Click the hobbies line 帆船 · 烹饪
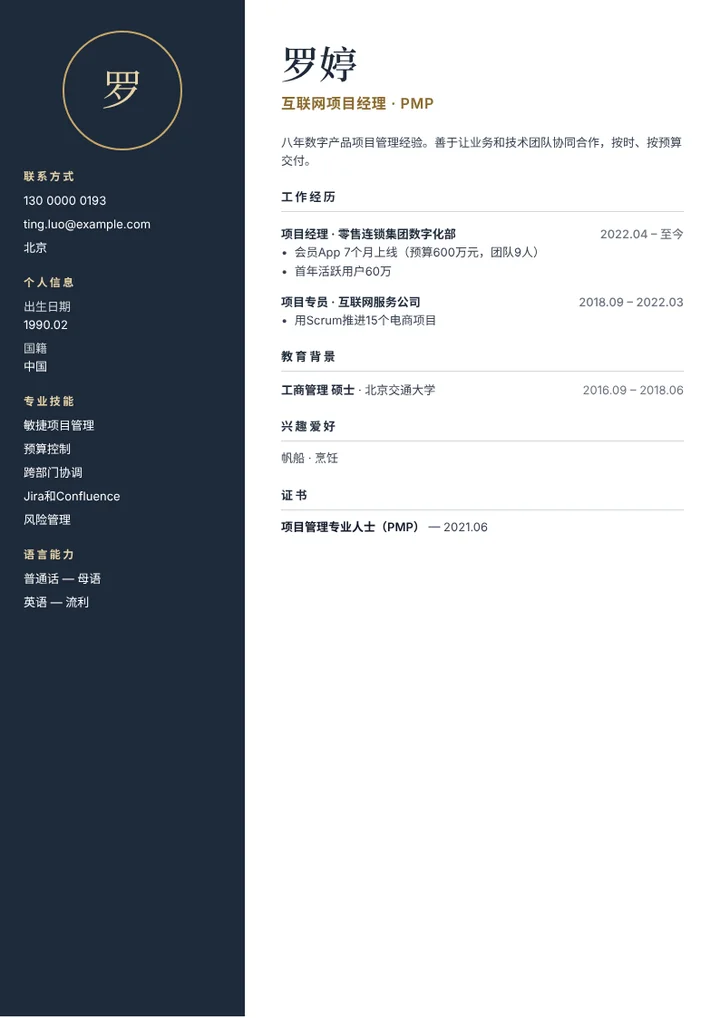This screenshot has width=720, height=1018. [310, 458]
